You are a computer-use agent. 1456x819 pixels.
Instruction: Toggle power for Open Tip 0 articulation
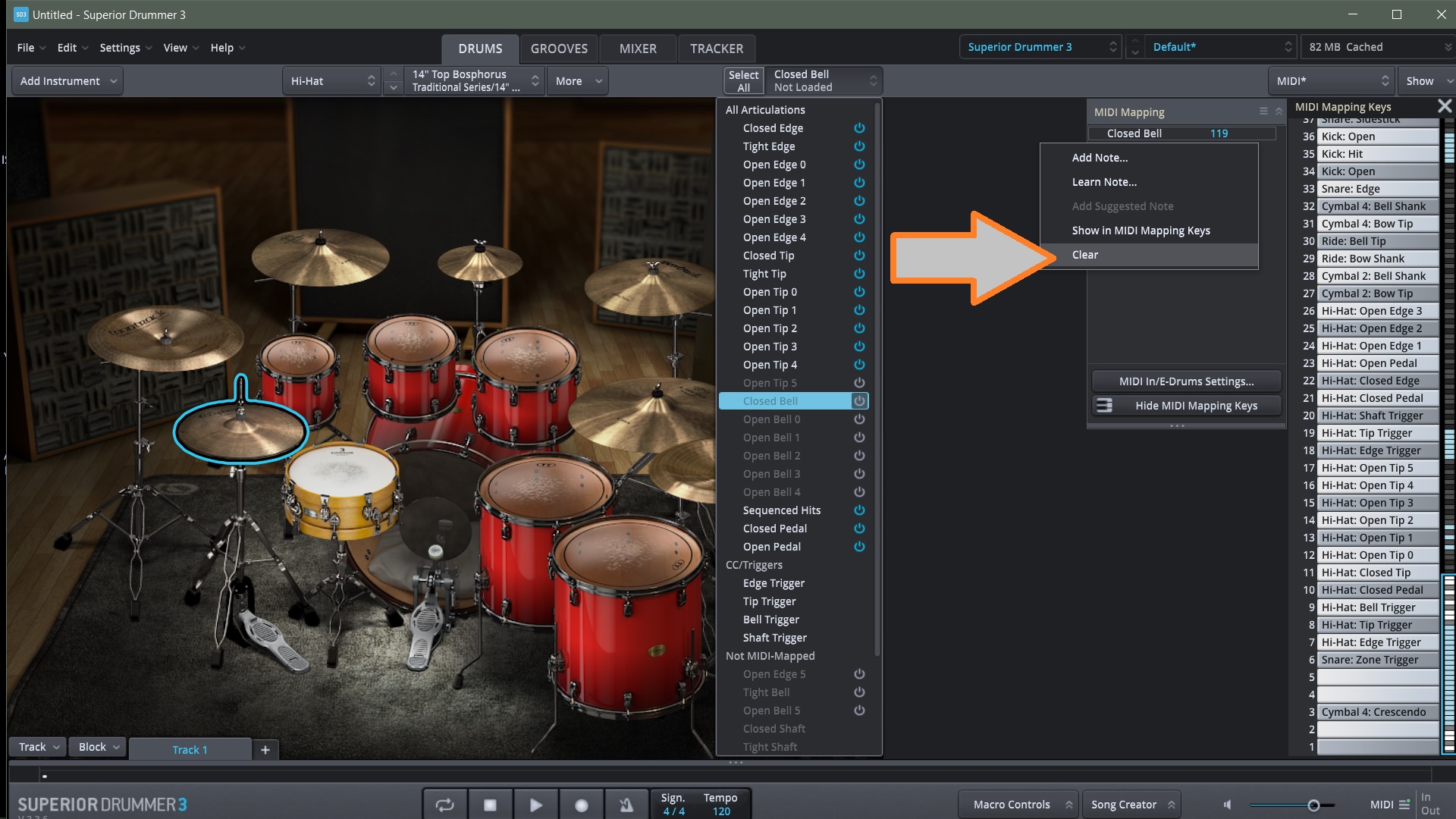[x=859, y=292]
